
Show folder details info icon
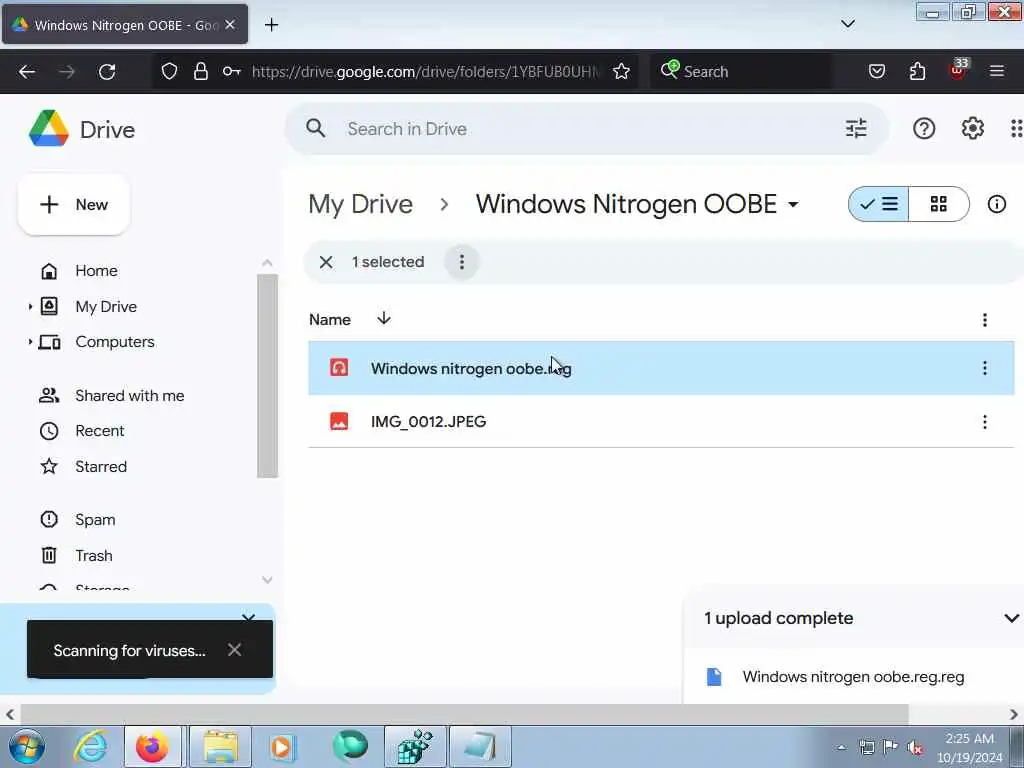[997, 204]
